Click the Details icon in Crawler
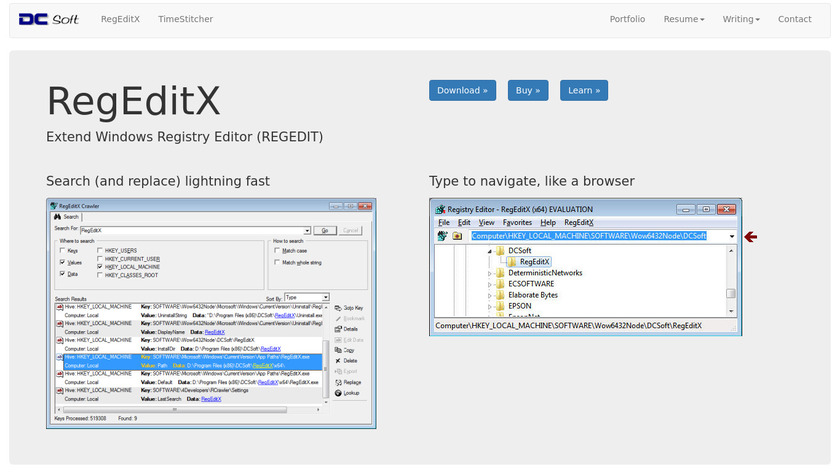 336,328
